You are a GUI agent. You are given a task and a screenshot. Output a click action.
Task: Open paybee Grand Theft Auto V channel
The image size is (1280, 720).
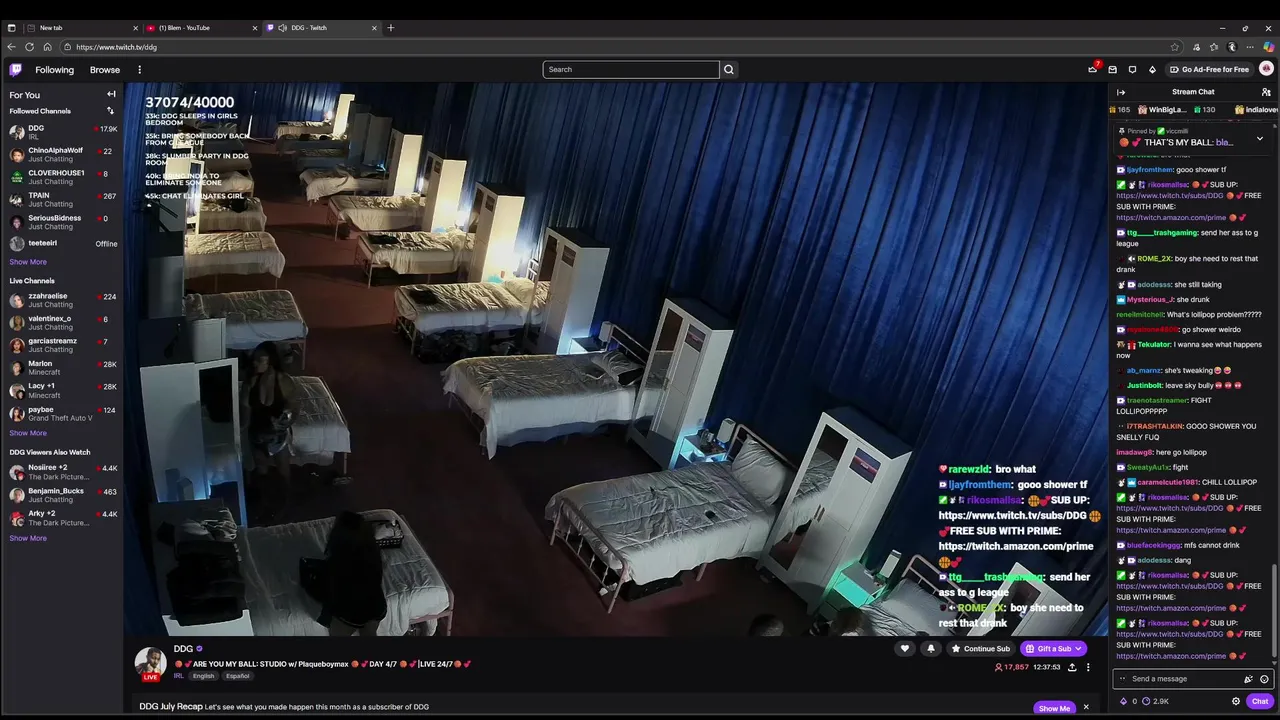pyautogui.click(x=62, y=413)
